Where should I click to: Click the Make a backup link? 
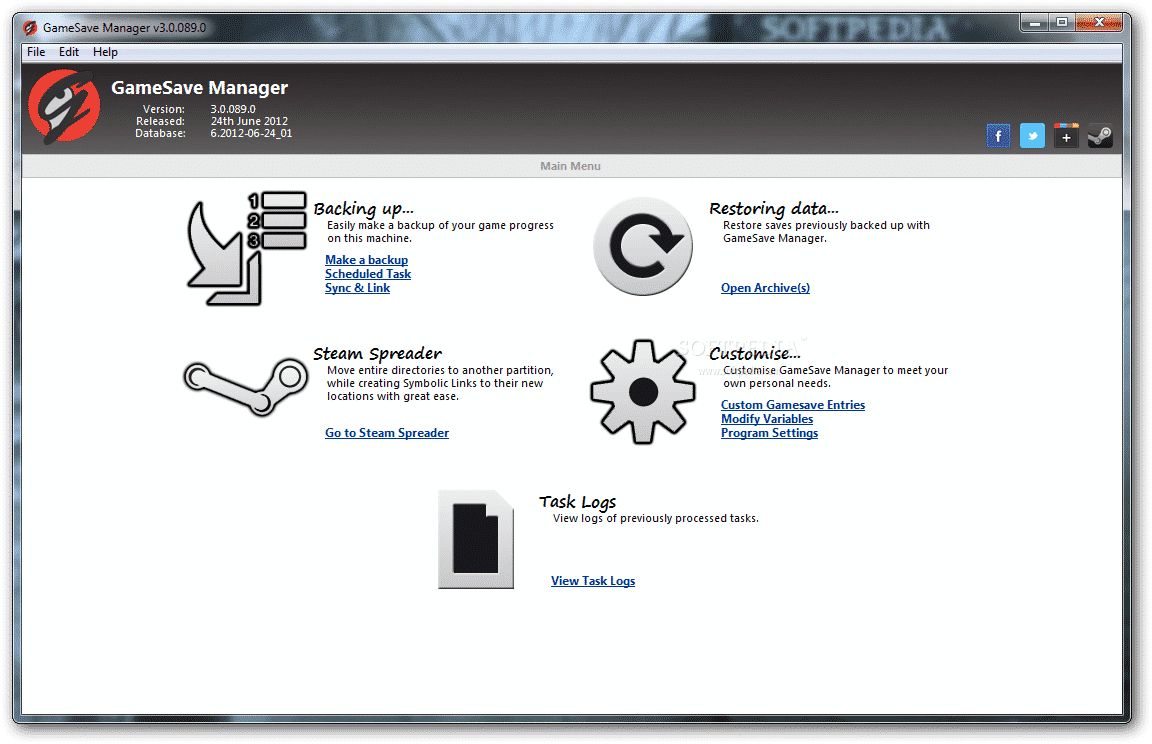[x=366, y=260]
